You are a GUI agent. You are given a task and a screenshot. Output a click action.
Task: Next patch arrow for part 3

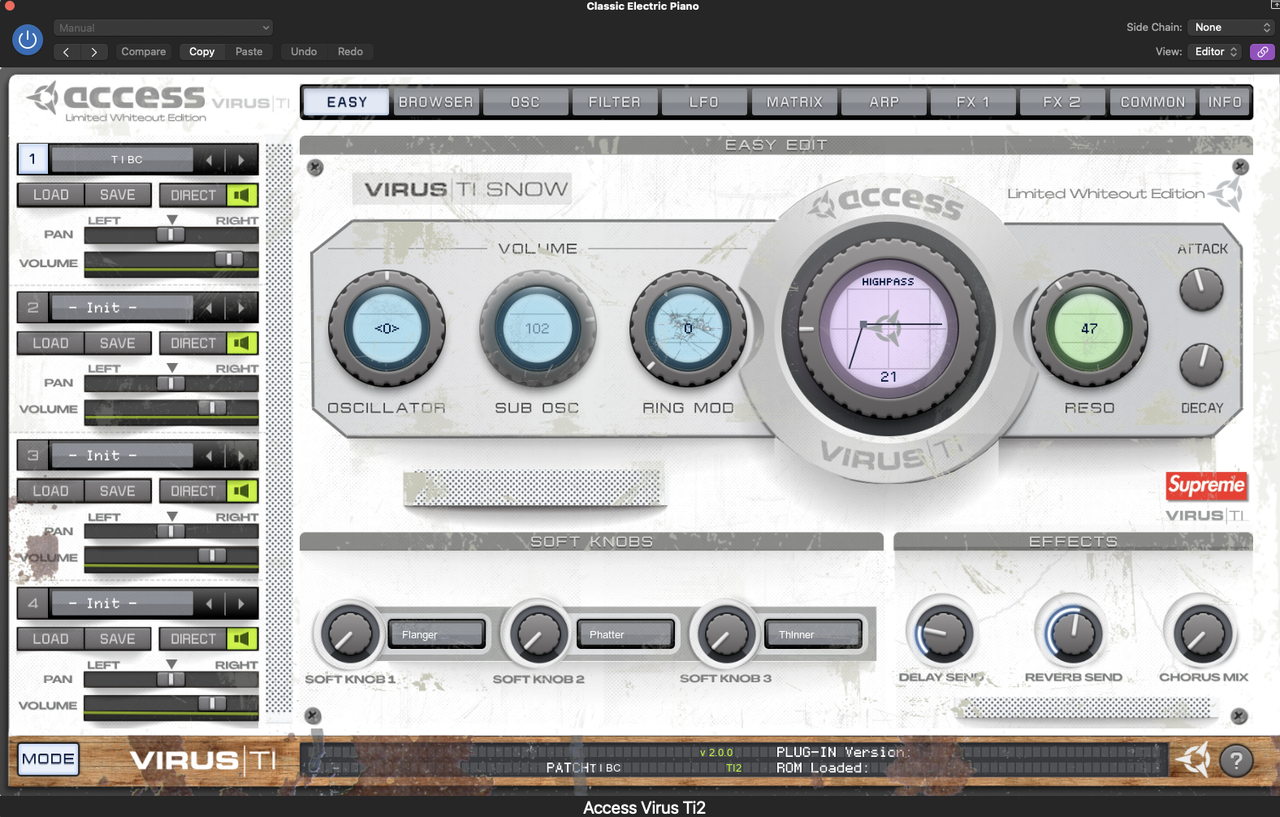coord(241,455)
